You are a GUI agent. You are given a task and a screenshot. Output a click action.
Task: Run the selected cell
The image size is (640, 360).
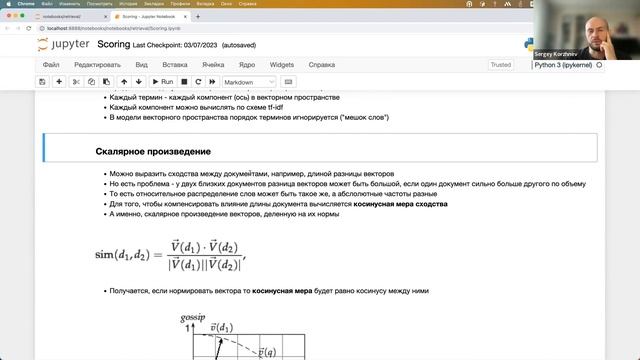(163, 82)
